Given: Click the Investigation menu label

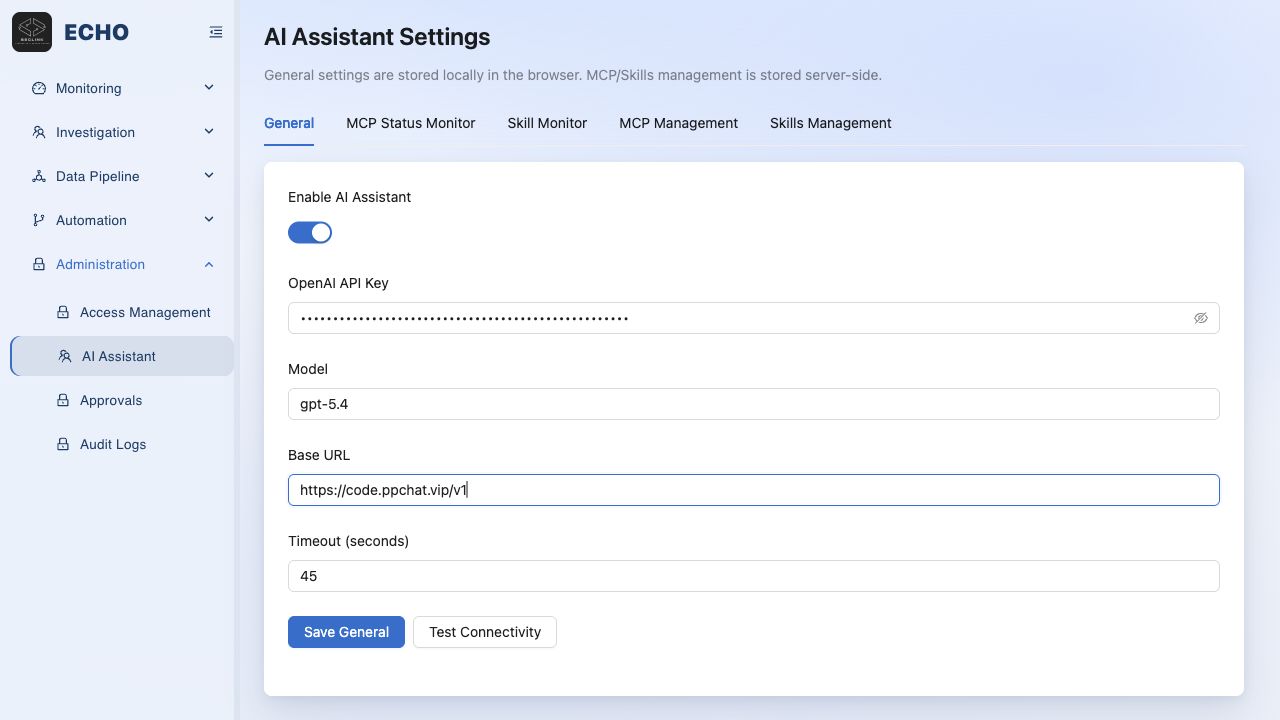Looking at the screenshot, I should (x=95, y=132).
